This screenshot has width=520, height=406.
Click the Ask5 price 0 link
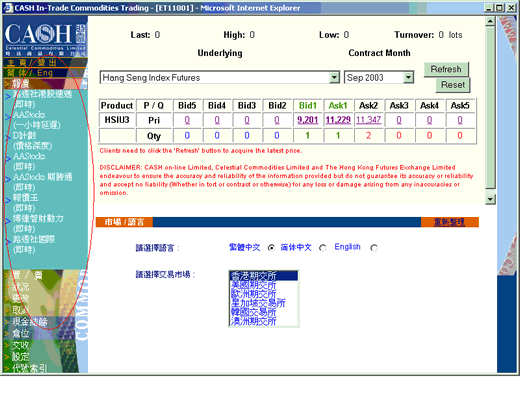460,120
